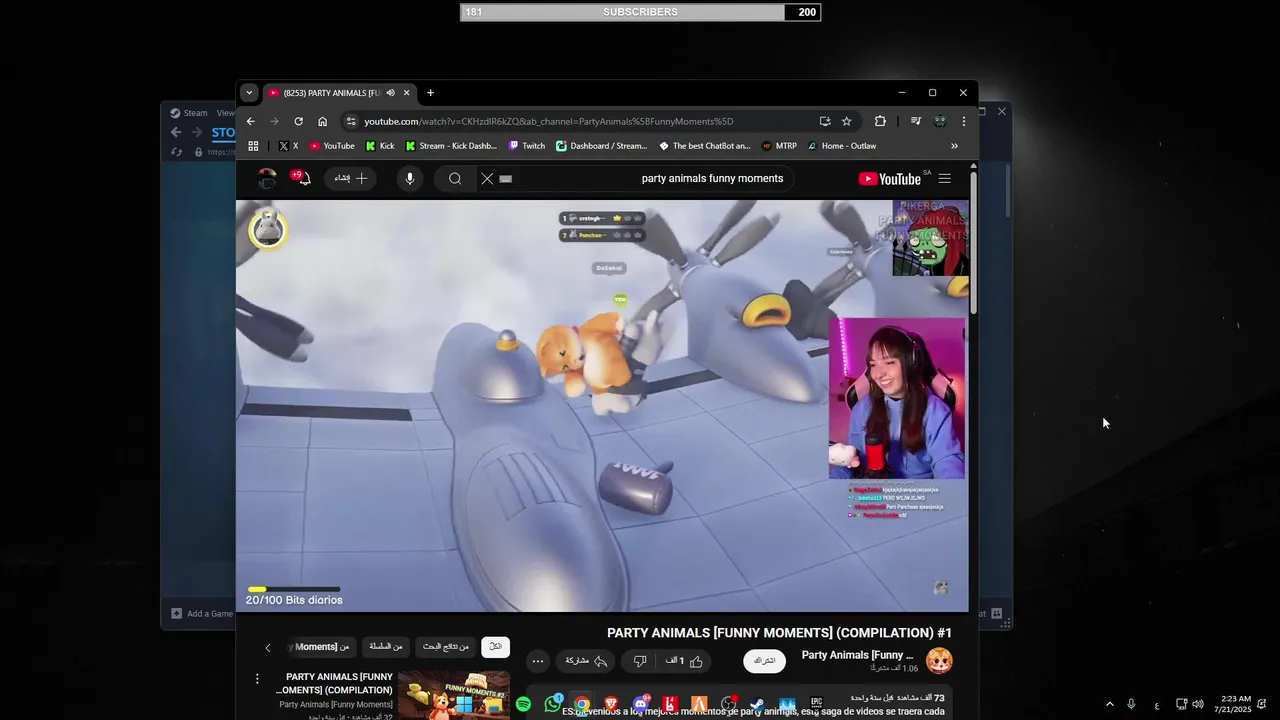Go to Chrome home page
Screen dimensions: 1280x720
tap(322, 121)
